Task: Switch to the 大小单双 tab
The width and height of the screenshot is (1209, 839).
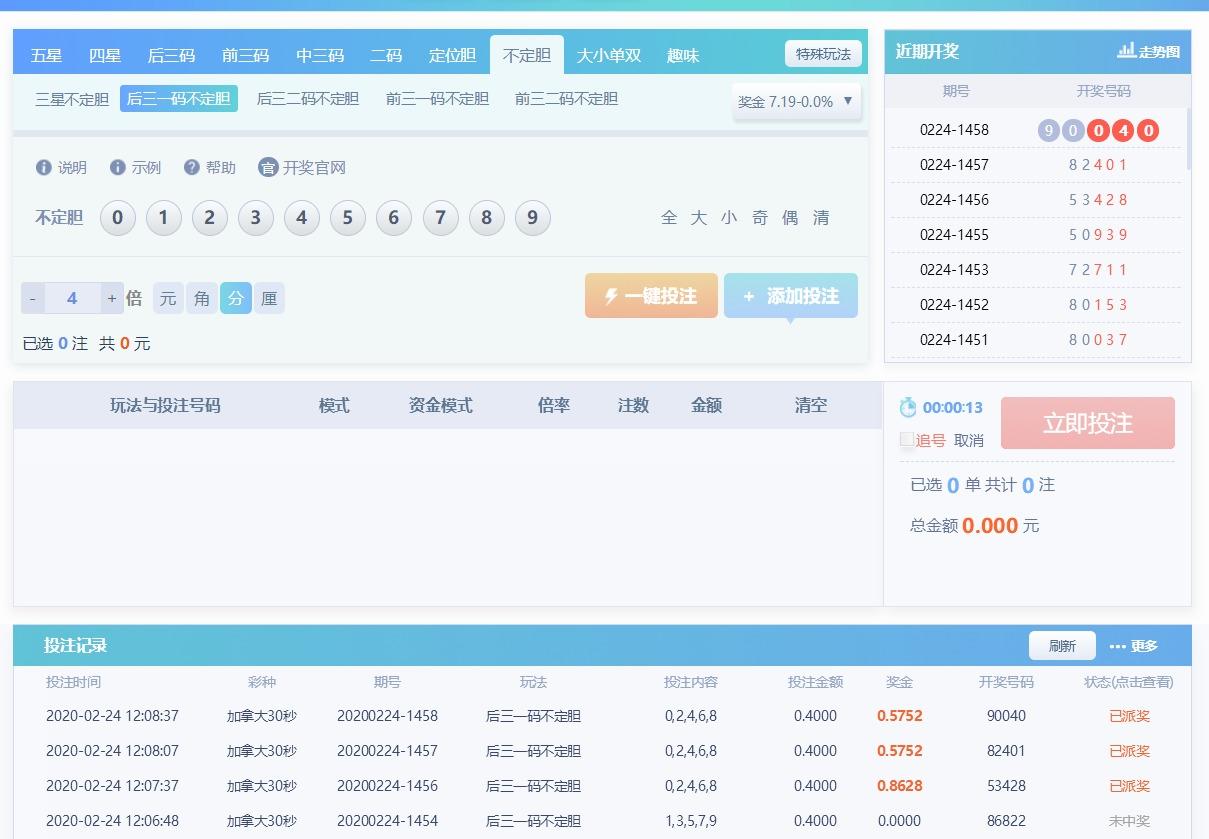Action: coord(609,55)
